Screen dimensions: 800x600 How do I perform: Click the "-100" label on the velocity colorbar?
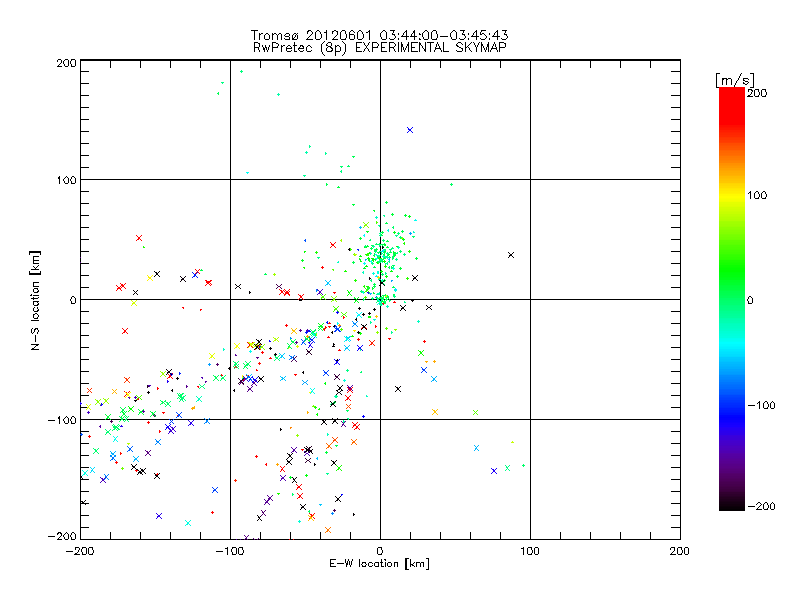761,405
